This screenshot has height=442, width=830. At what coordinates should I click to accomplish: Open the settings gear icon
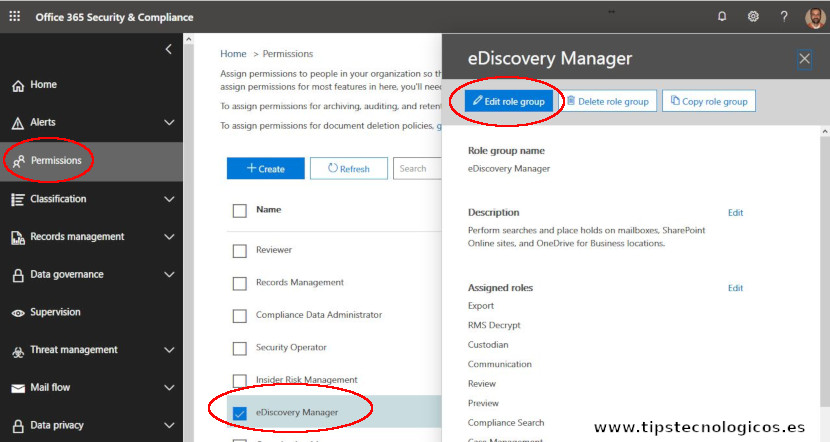click(x=753, y=17)
